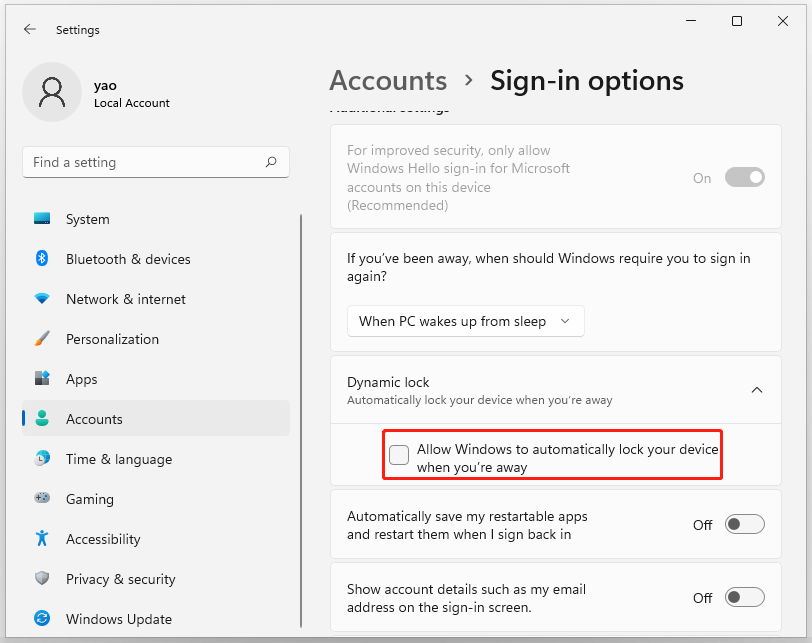Screen dimensions: 812x643
Task: Go to Privacy & security section
Action: tap(120, 579)
